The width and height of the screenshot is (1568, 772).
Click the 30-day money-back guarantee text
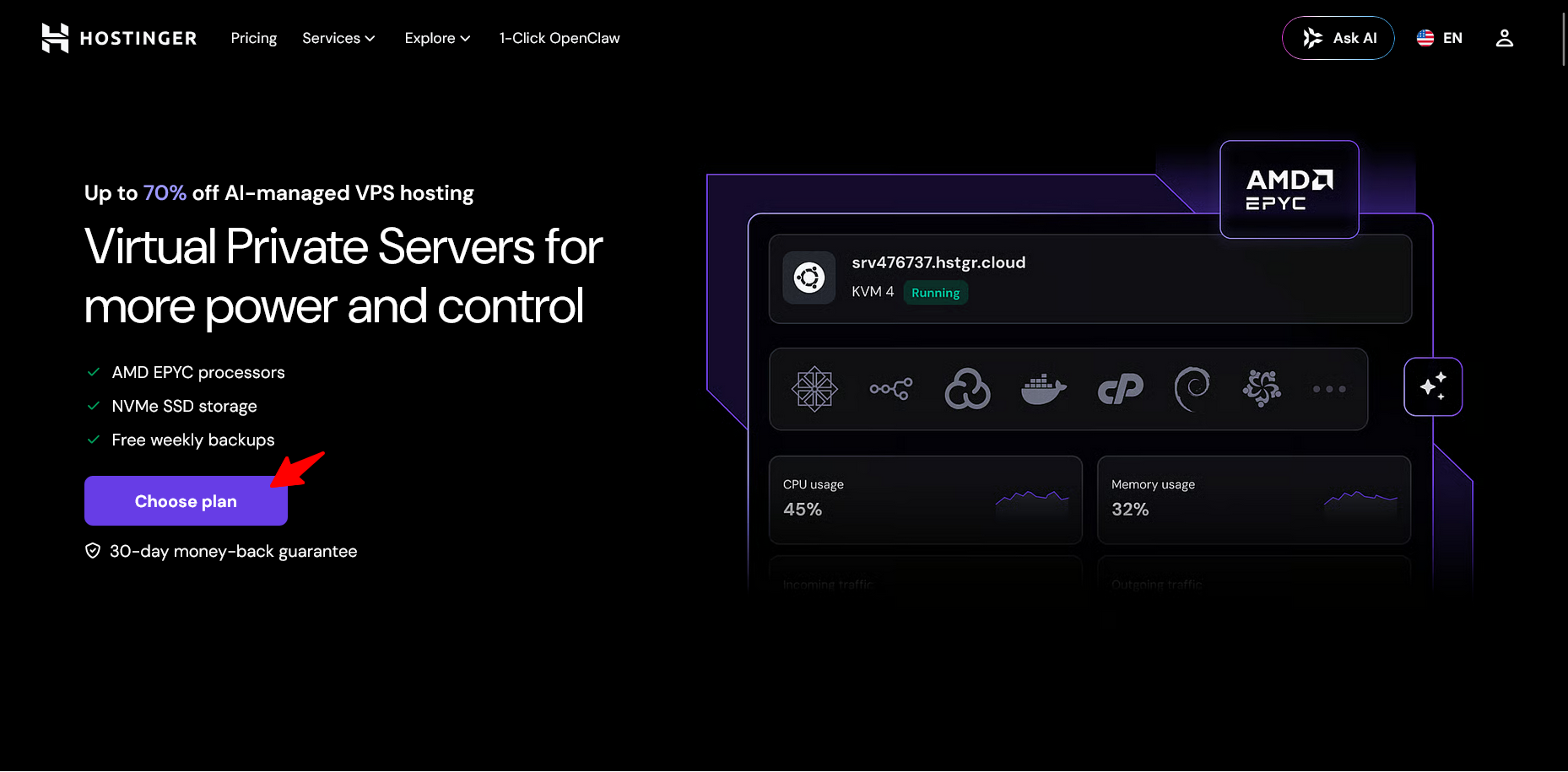click(x=234, y=551)
